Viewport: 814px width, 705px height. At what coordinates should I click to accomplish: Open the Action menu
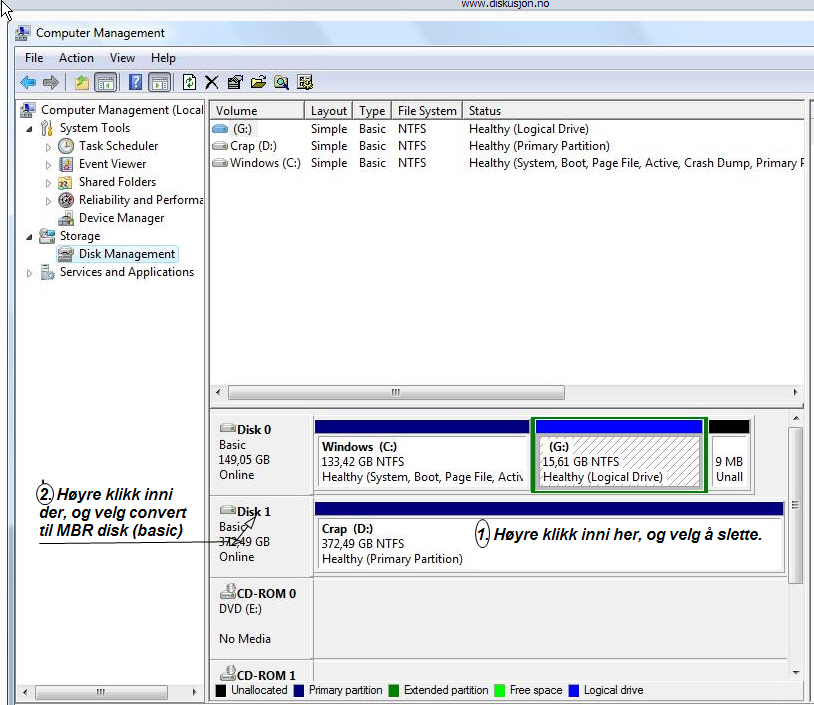(x=76, y=58)
